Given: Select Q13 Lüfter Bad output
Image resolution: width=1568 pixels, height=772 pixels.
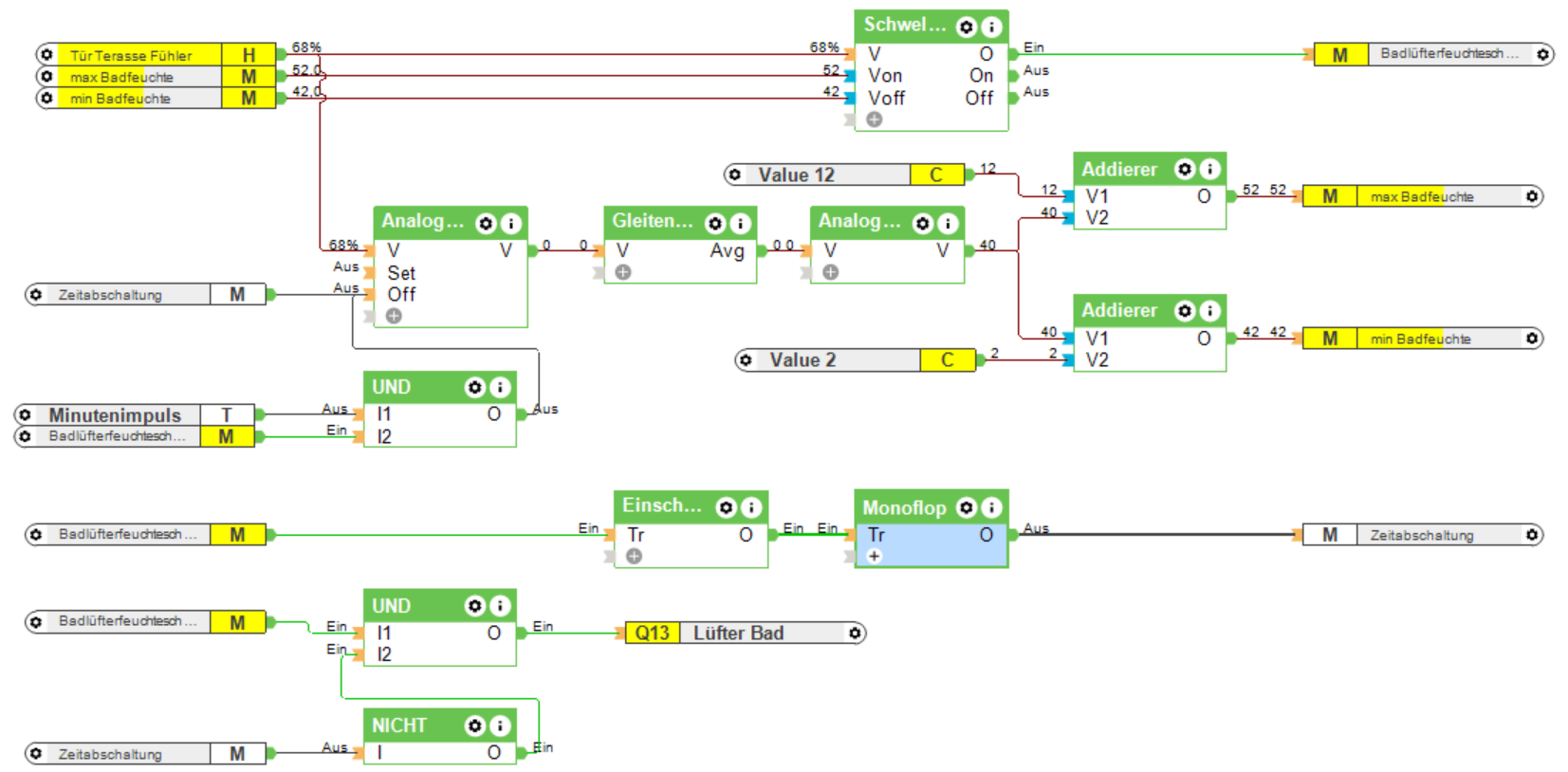Looking at the screenshot, I should tap(746, 633).
